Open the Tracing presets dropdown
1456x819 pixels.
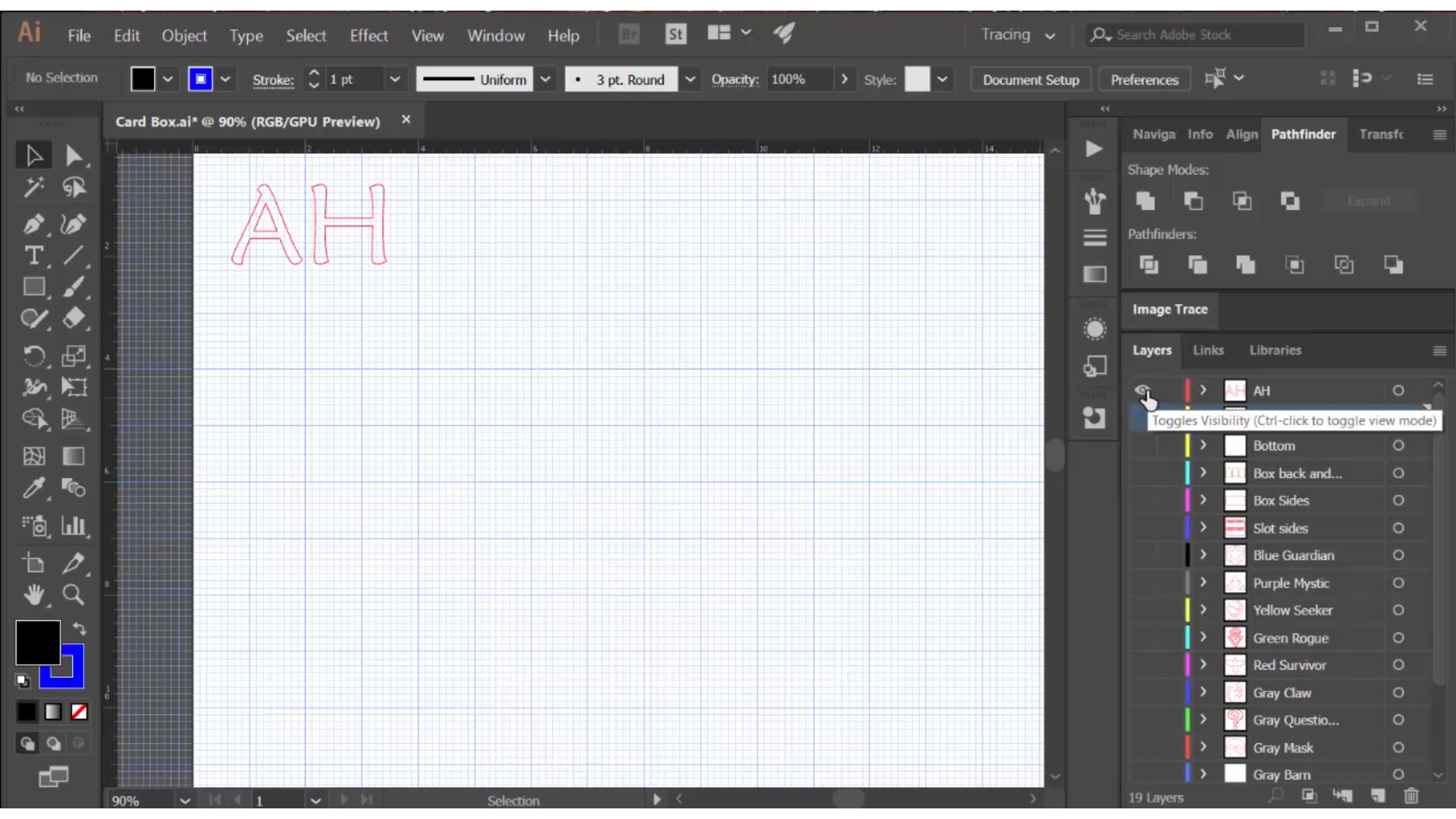[1049, 35]
